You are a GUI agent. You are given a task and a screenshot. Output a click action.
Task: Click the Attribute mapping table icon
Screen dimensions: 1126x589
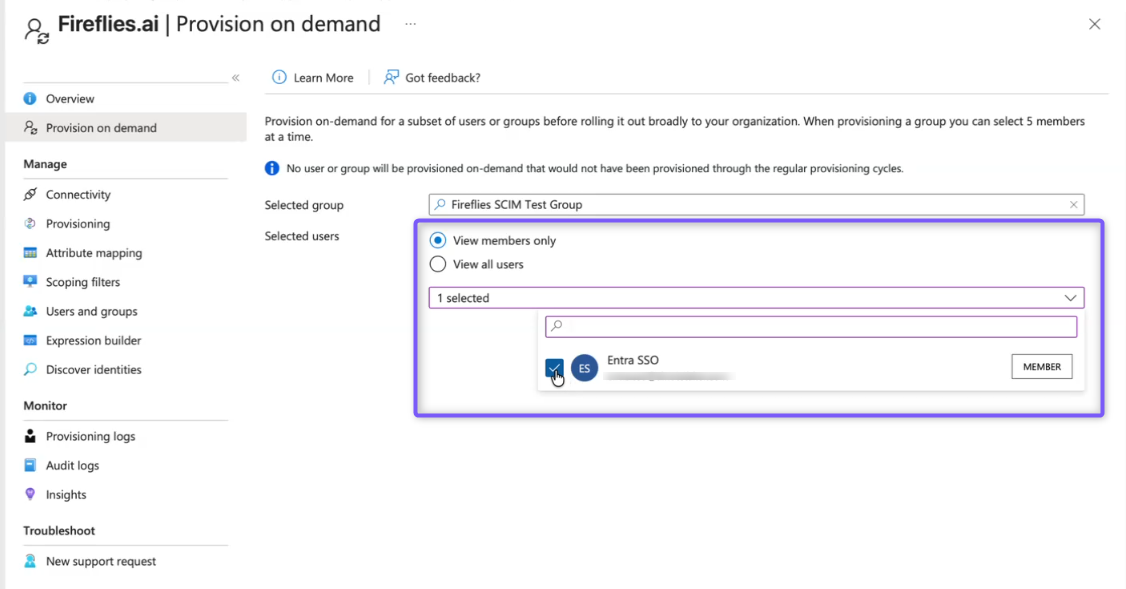pos(29,253)
